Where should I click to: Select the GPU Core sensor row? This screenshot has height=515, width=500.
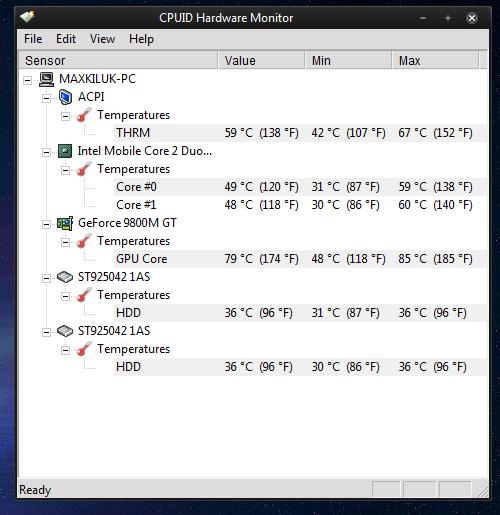coord(300,259)
